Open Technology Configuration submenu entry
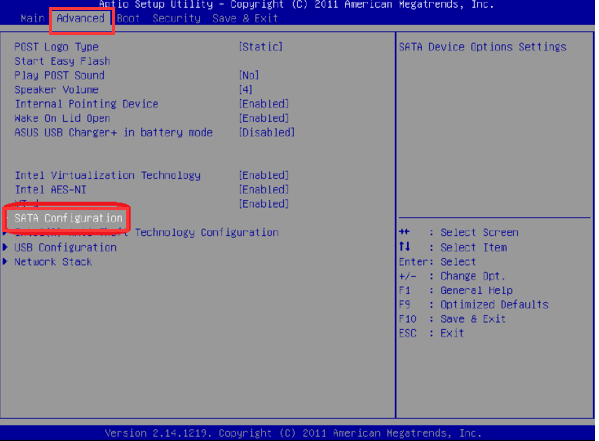Image resolution: width=599 pixels, height=441 pixels. click(x=207, y=232)
